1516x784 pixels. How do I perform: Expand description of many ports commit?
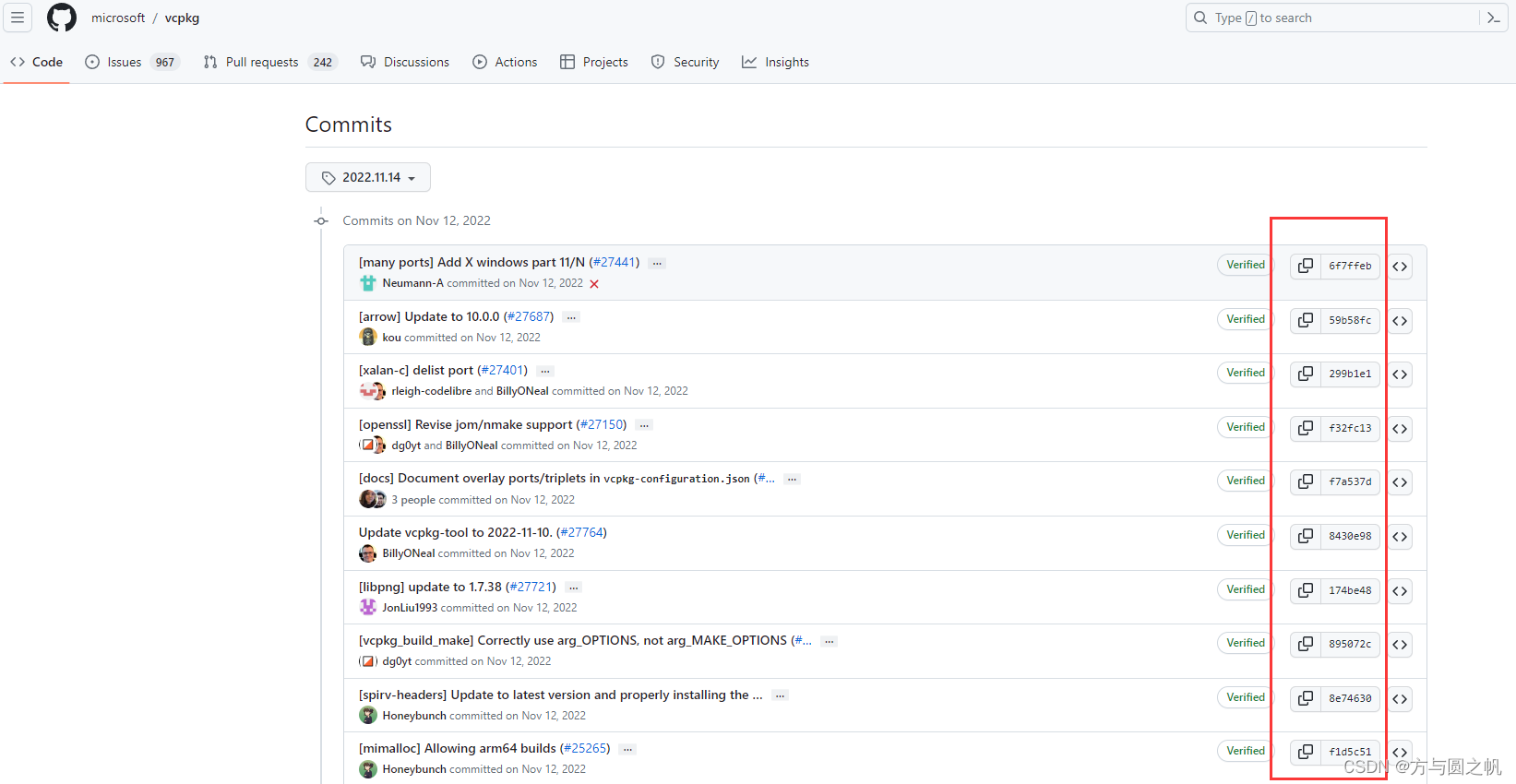pos(657,263)
